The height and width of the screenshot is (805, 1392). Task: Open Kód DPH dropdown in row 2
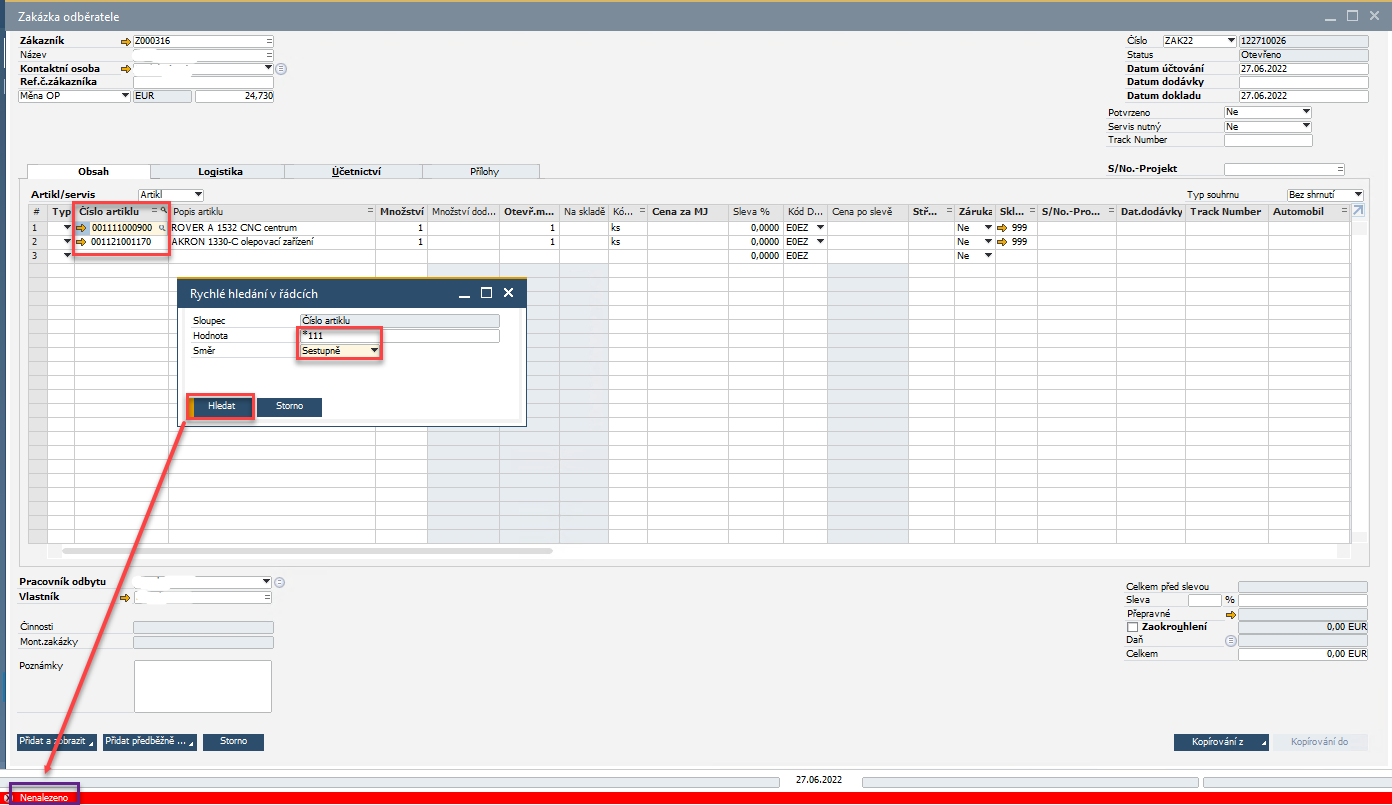point(820,242)
